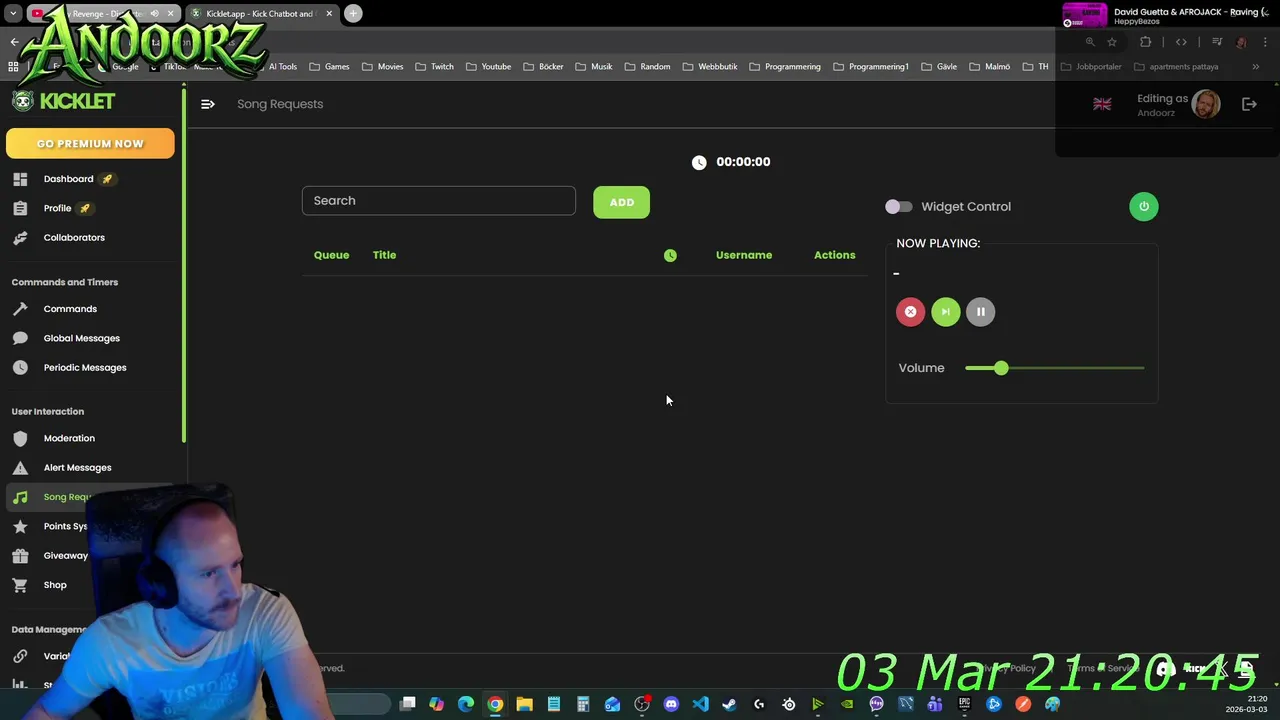The height and width of the screenshot is (720, 1280).
Task: Open Discord from the taskbar
Action: pyautogui.click(x=671, y=704)
